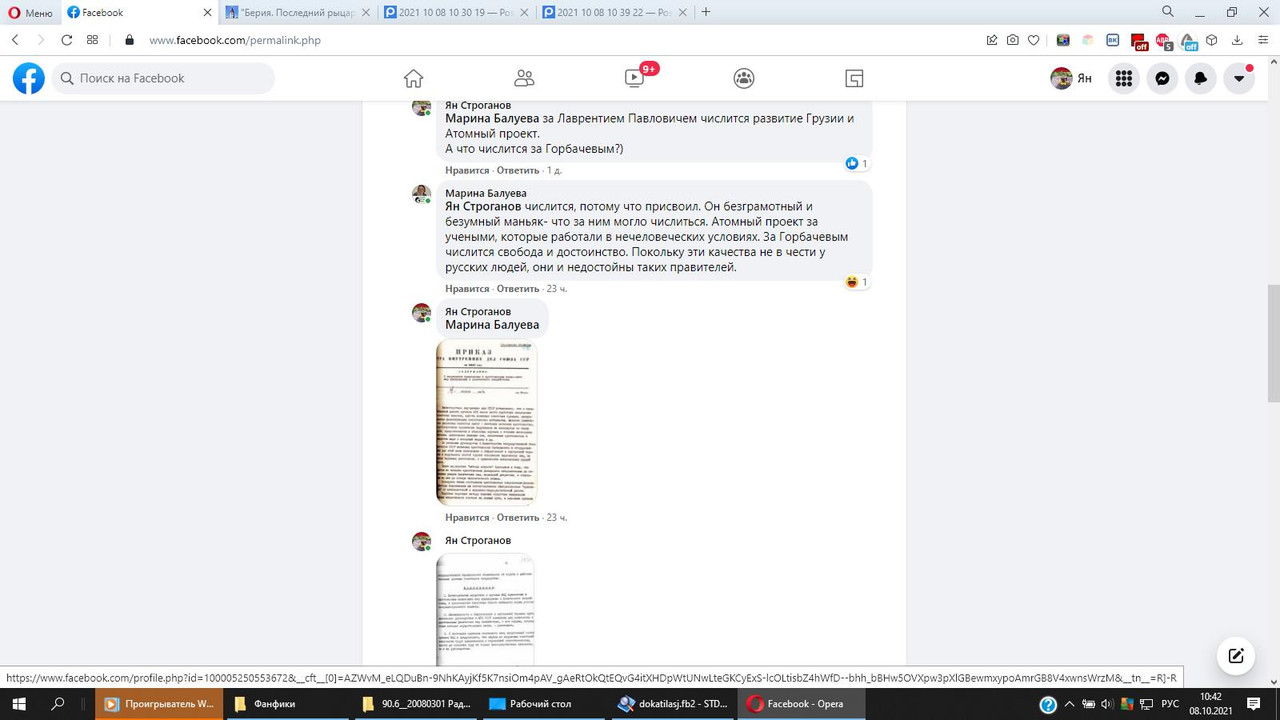Open the ПРИКАЗ document image thumbnail

[x=487, y=423]
